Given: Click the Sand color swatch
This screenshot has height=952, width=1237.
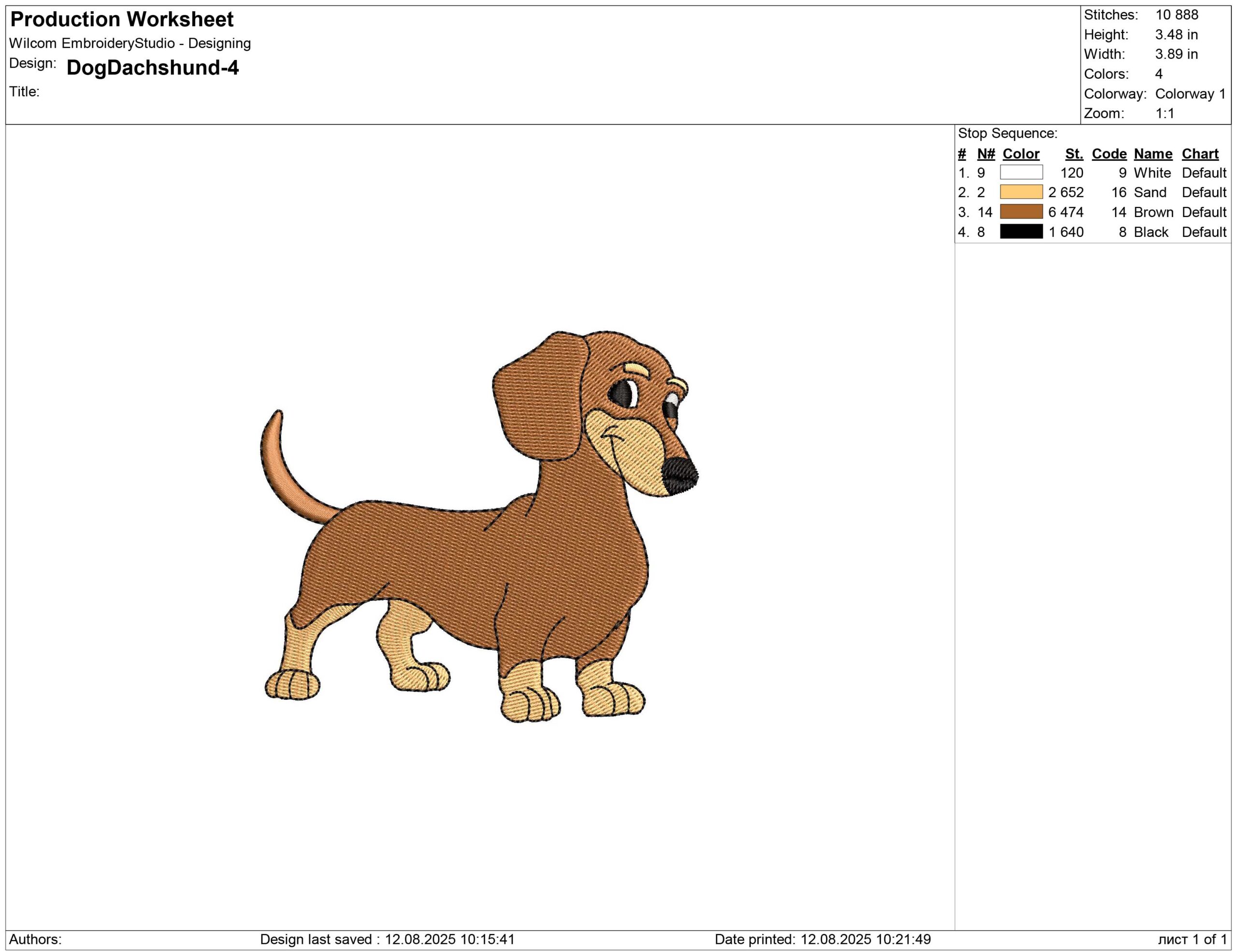Looking at the screenshot, I should 1021,192.
